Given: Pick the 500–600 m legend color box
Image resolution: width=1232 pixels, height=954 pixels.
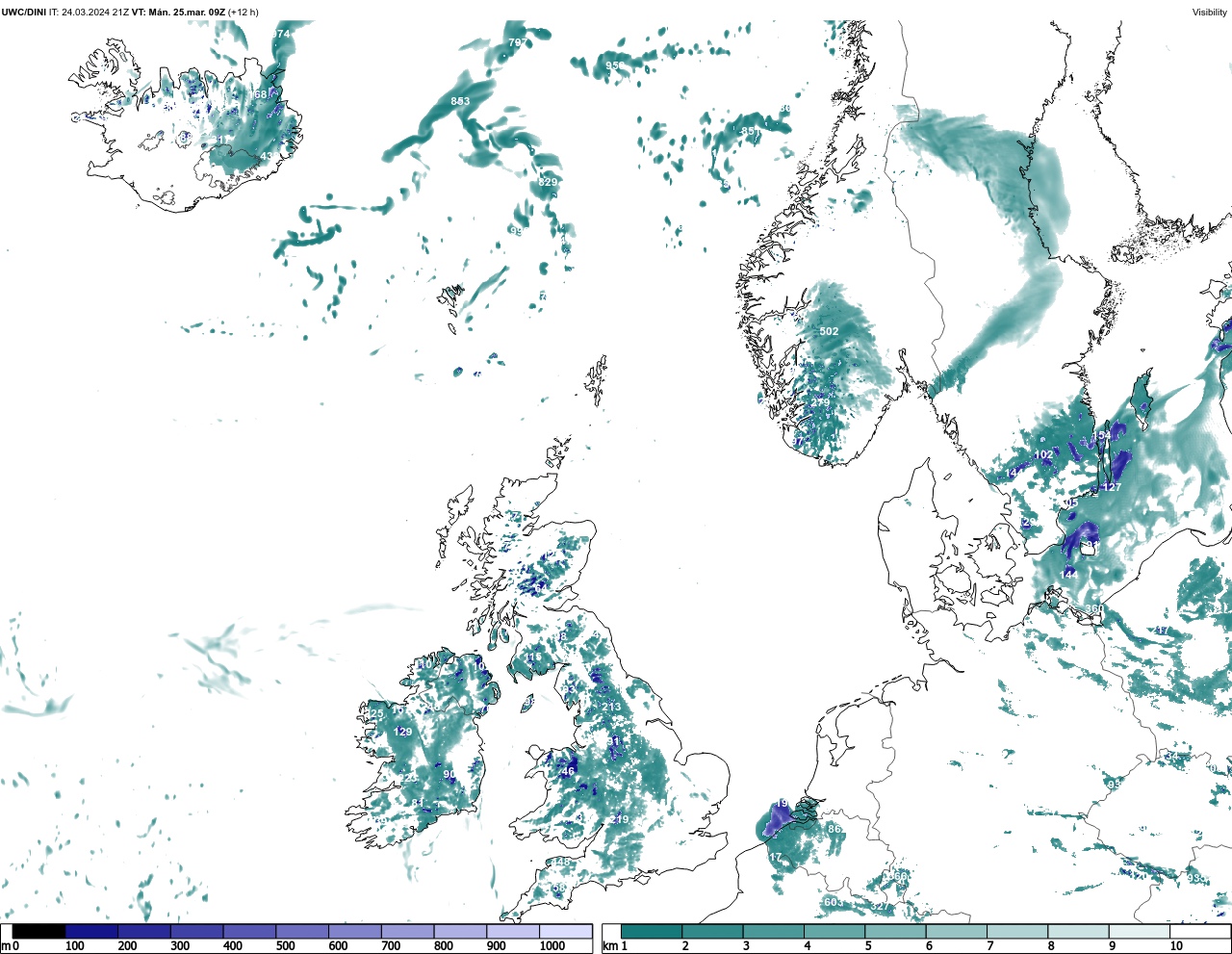Looking at the screenshot, I should pos(302,931).
